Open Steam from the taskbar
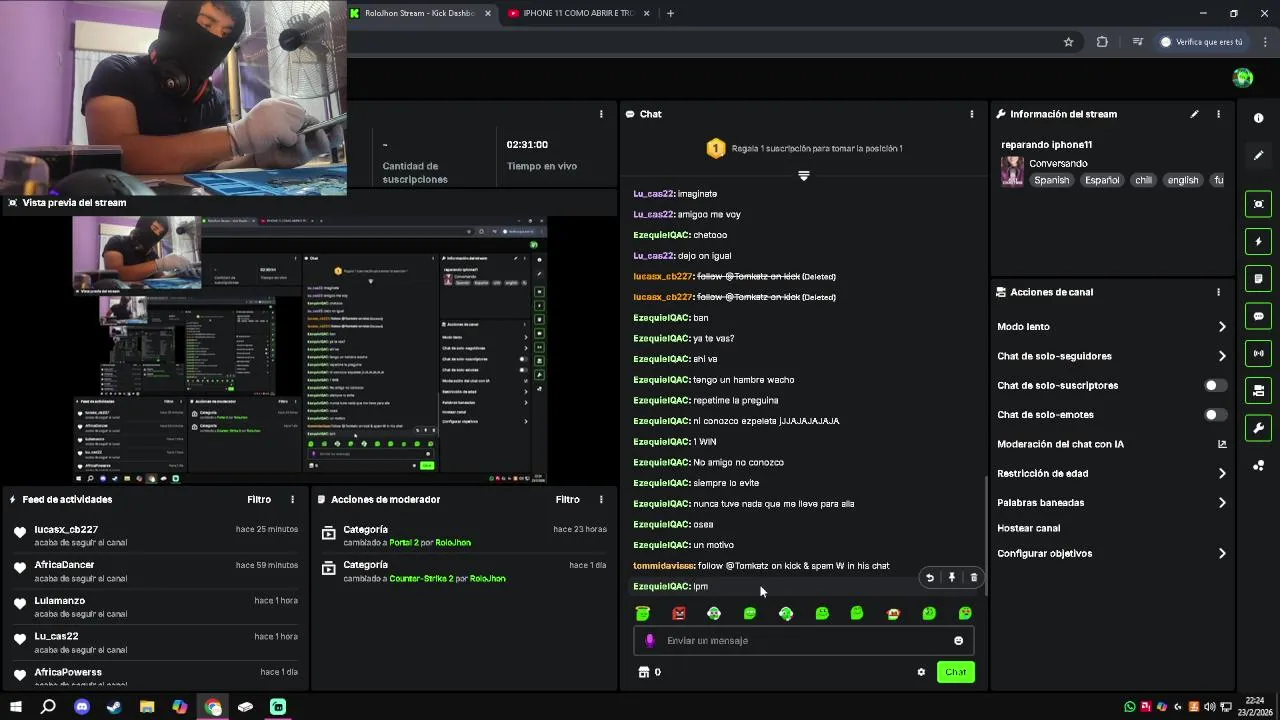This screenshot has height=720, width=1280. click(x=114, y=707)
